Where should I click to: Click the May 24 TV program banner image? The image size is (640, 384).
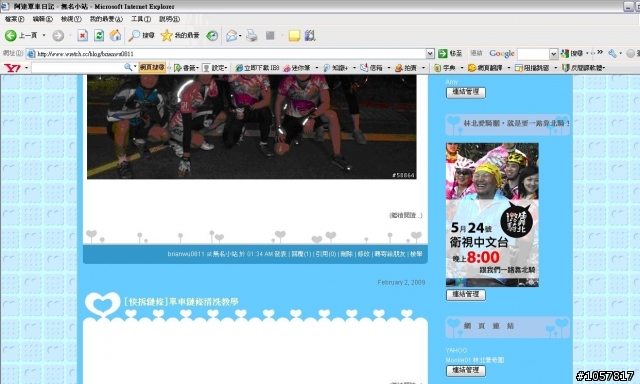pos(492,215)
